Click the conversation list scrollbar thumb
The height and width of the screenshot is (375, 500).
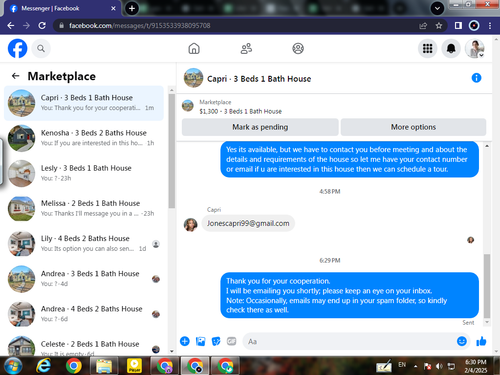[x=172, y=151]
